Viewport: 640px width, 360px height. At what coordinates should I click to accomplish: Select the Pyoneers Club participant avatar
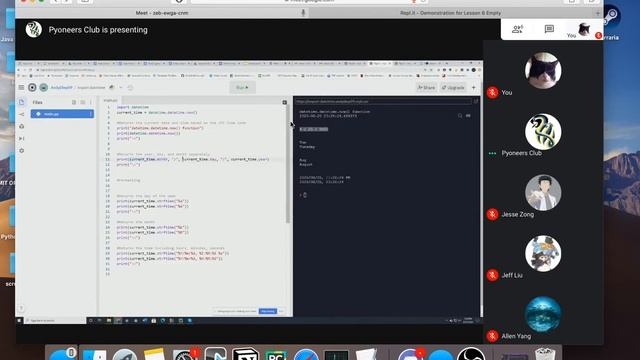tap(543, 132)
